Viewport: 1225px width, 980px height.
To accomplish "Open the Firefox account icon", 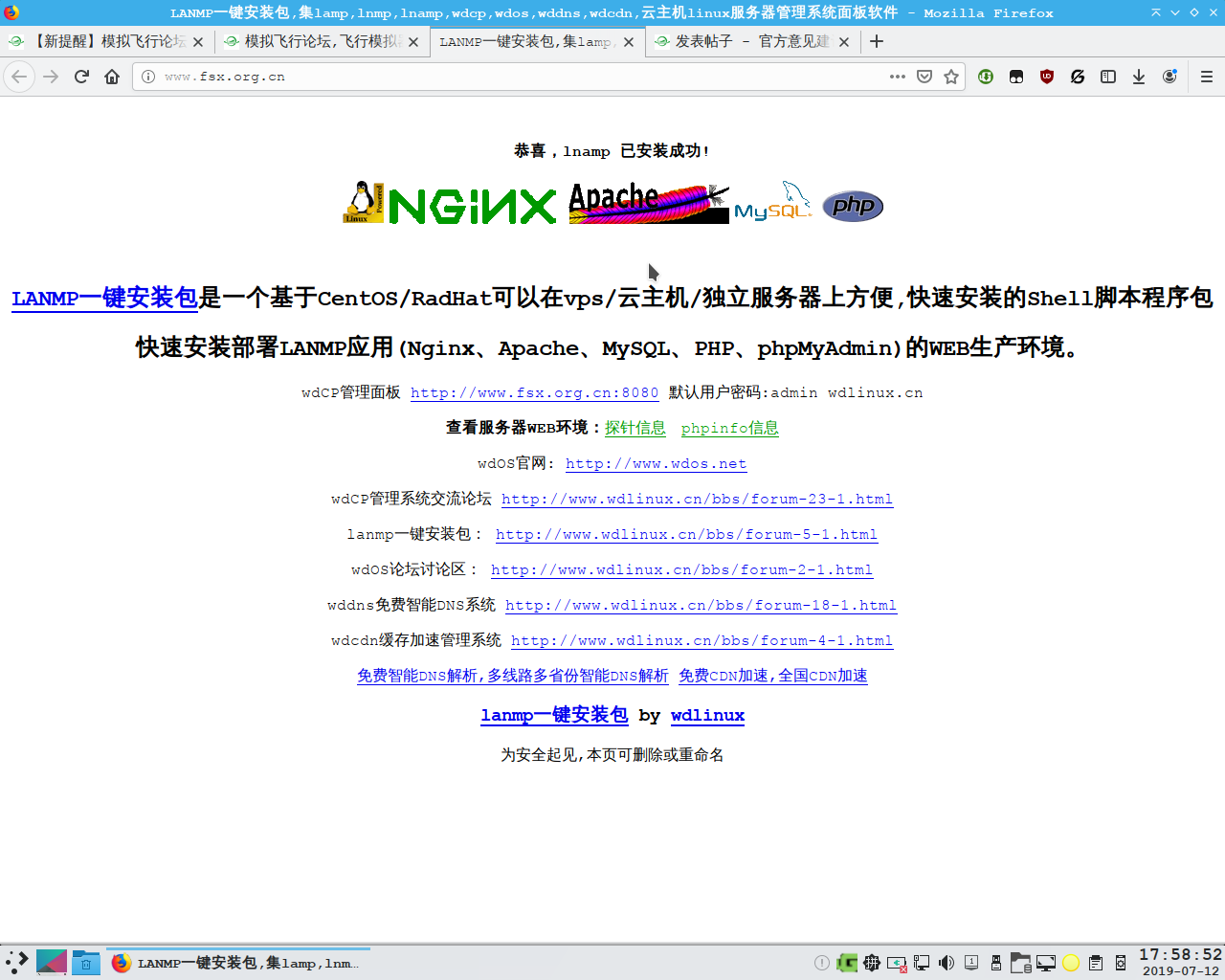I will coord(1169,77).
